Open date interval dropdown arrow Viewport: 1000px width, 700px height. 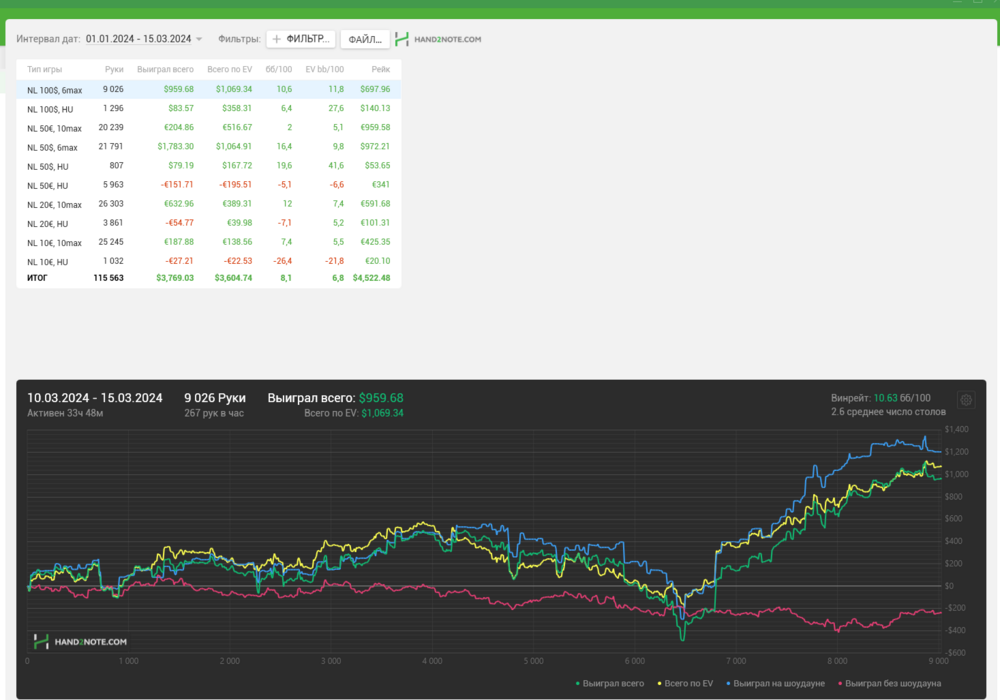click(199, 39)
